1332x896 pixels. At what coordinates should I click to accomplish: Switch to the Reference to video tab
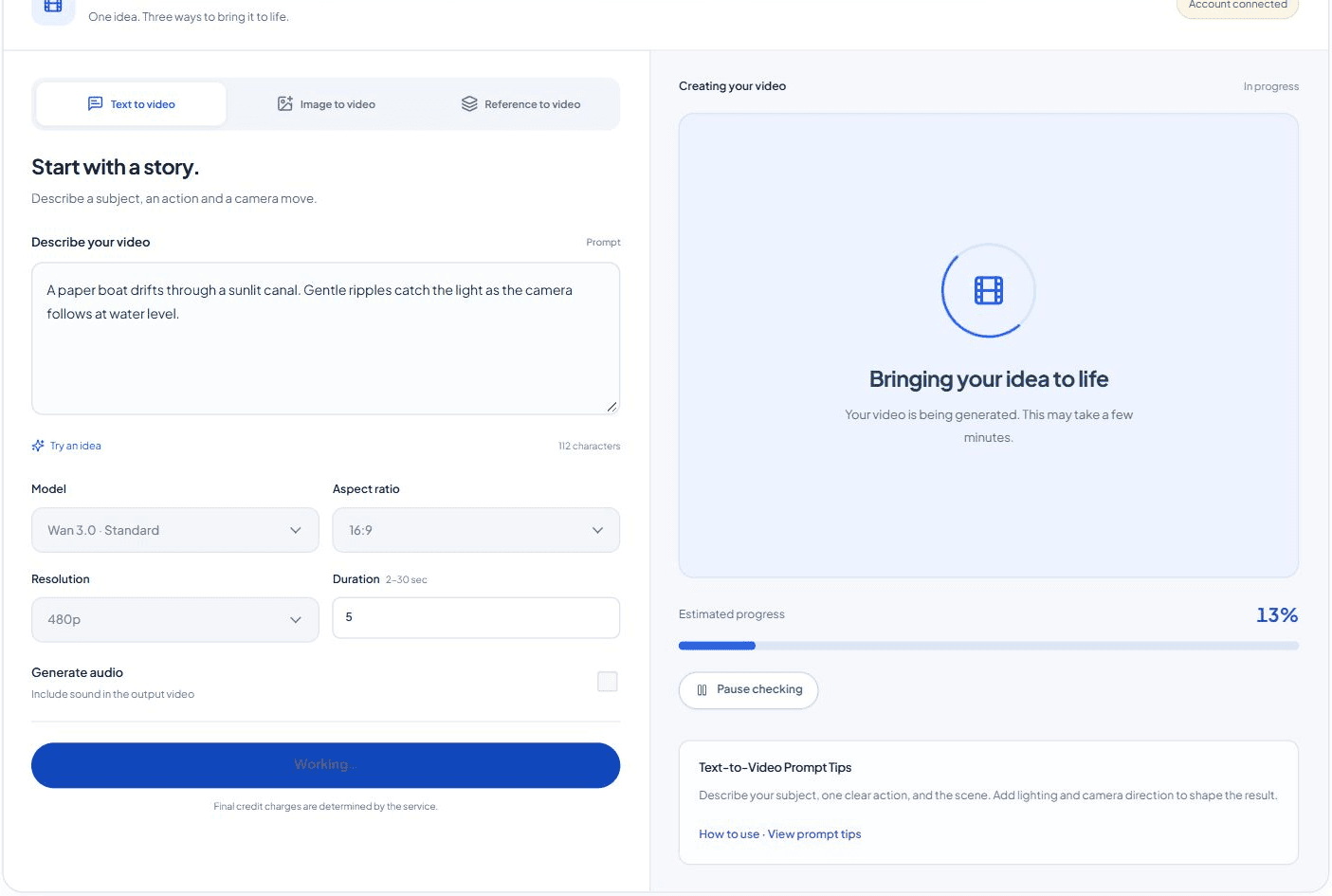click(520, 104)
